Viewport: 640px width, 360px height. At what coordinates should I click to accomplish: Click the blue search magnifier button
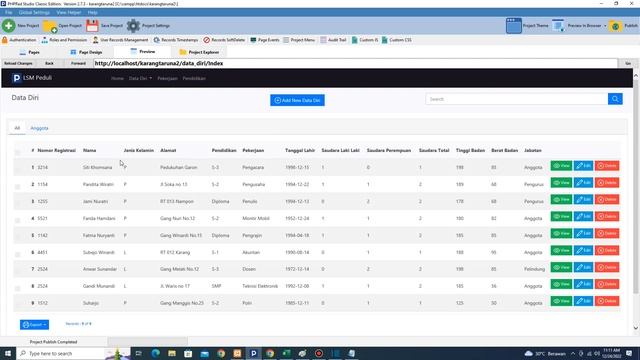(x=615, y=99)
